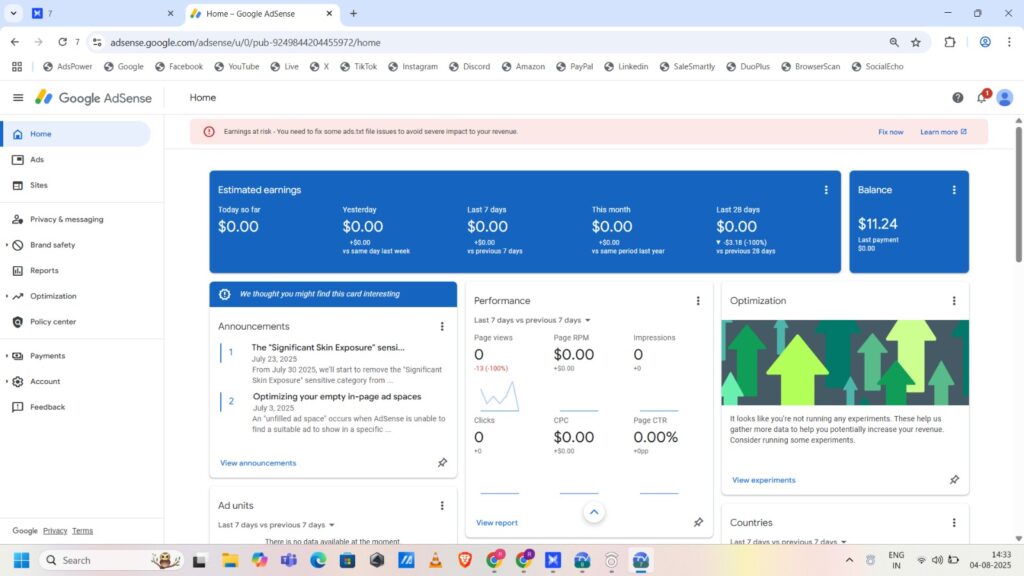
Task: Open the tab search dropdown arrow
Action: pos(13,13)
